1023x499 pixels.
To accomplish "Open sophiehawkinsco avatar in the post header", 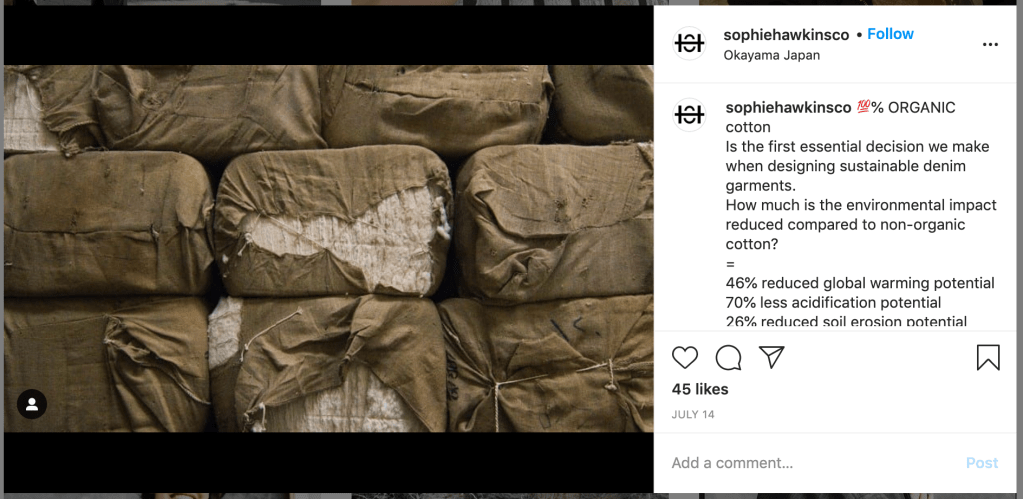I will point(689,44).
